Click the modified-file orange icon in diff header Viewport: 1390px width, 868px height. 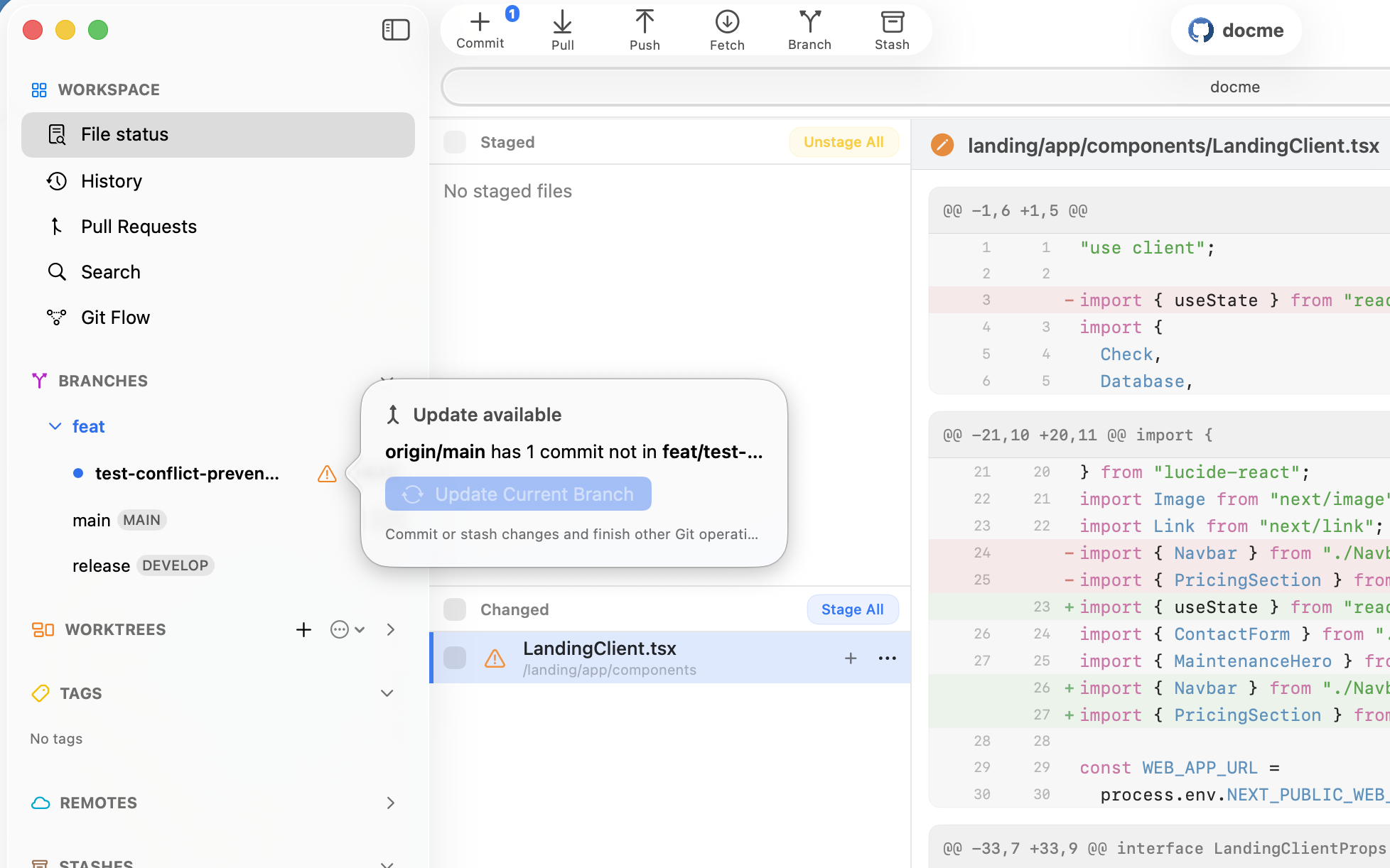[x=942, y=145]
